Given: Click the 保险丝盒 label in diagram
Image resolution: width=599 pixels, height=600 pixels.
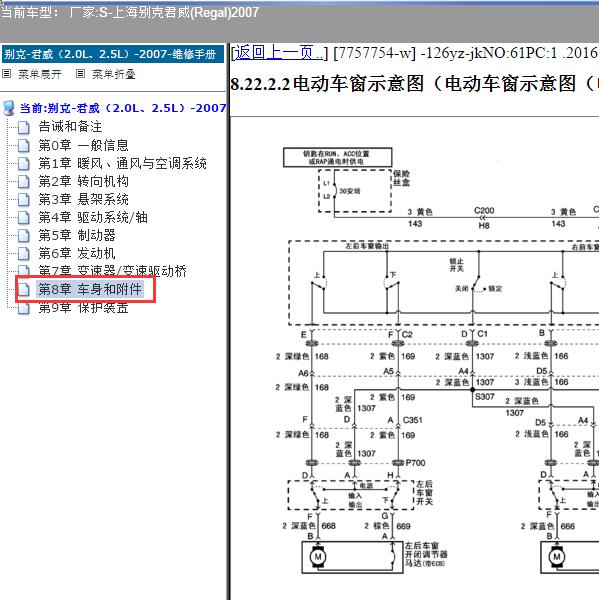Looking at the screenshot, I should coord(401,178).
